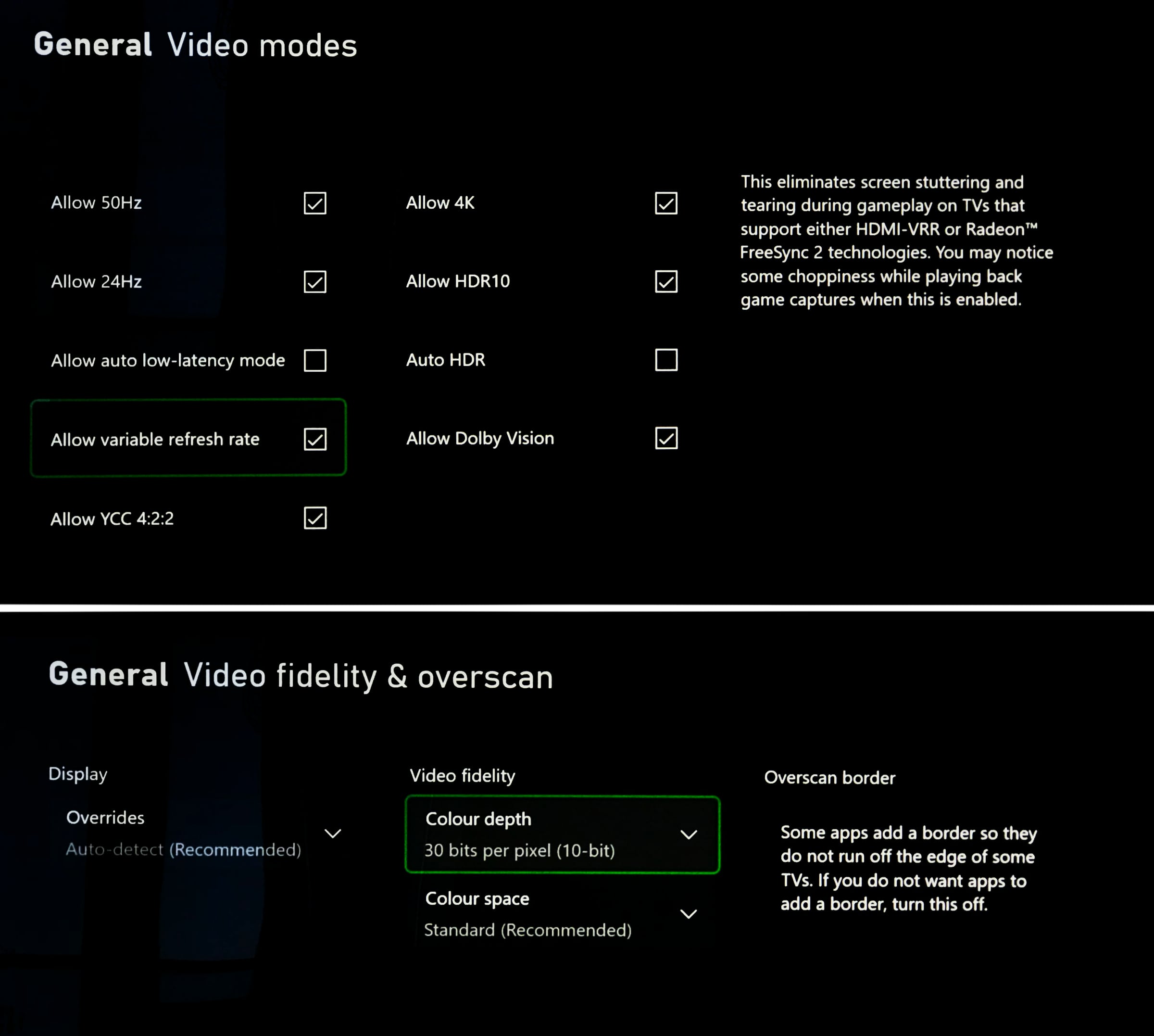Click 'Standard (Recommended)' colour space value
1154x1036 pixels.
[x=527, y=930]
